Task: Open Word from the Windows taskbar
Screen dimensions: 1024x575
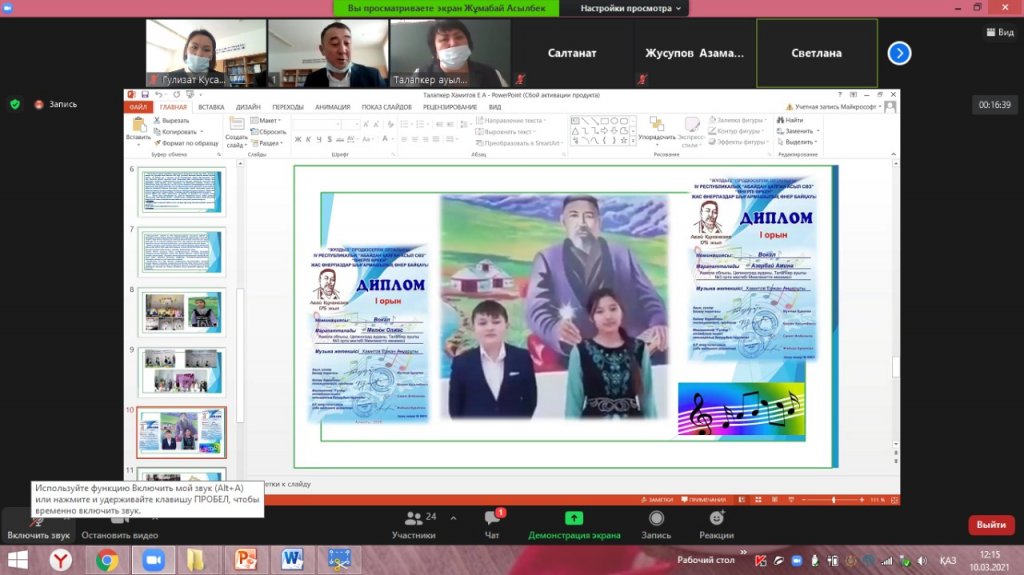Action: coord(293,560)
